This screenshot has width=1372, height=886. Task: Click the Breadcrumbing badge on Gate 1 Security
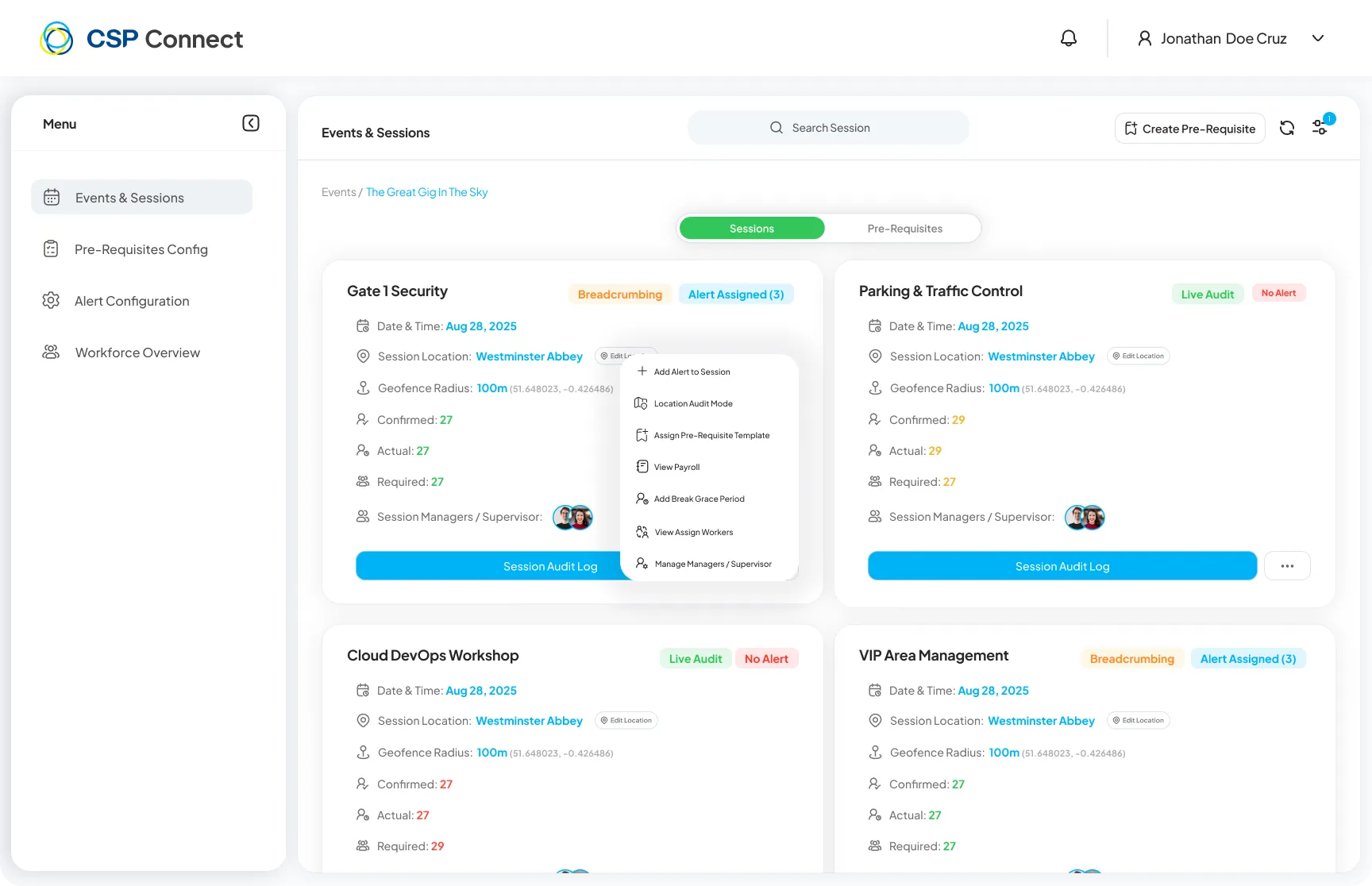pyautogui.click(x=620, y=295)
